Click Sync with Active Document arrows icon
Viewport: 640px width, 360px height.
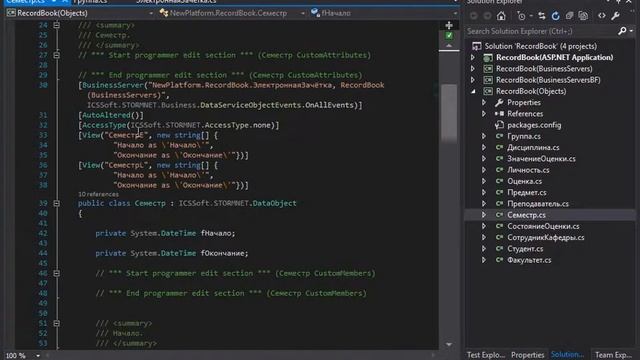click(542, 16)
